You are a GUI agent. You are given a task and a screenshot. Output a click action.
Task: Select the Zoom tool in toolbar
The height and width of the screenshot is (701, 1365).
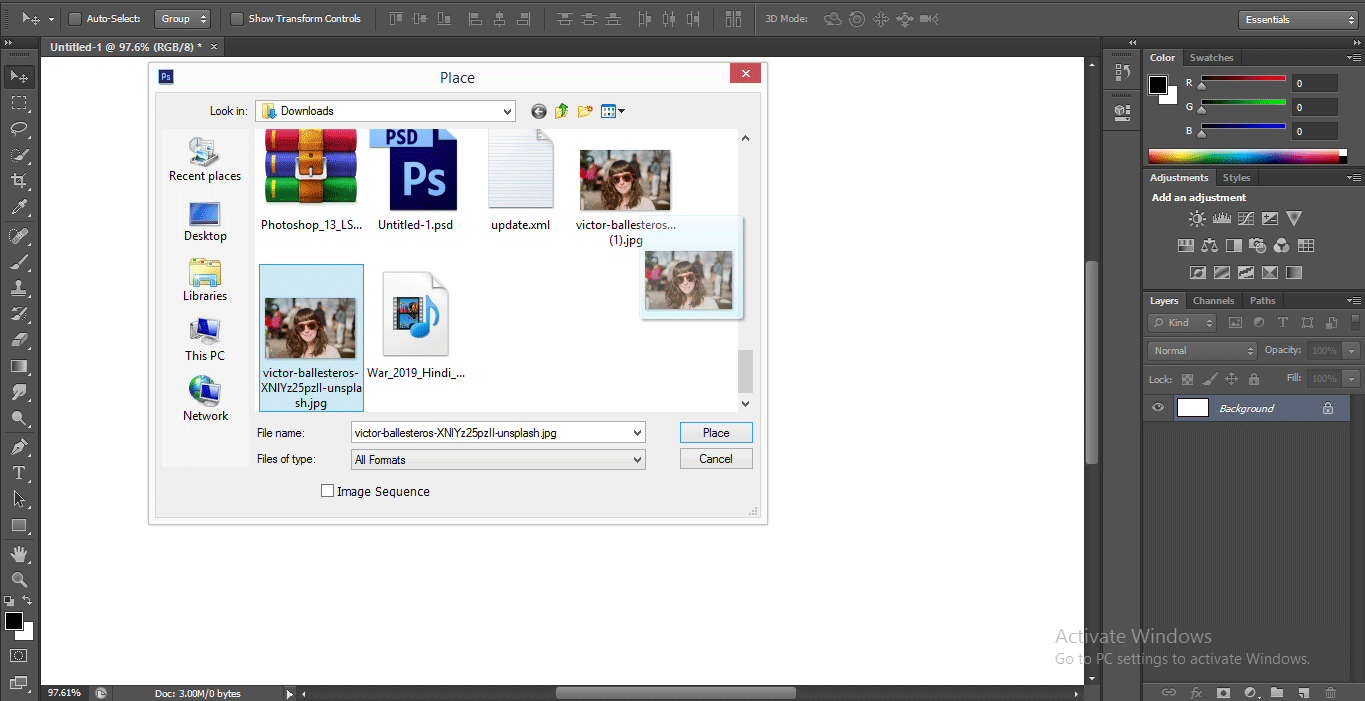pos(19,580)
